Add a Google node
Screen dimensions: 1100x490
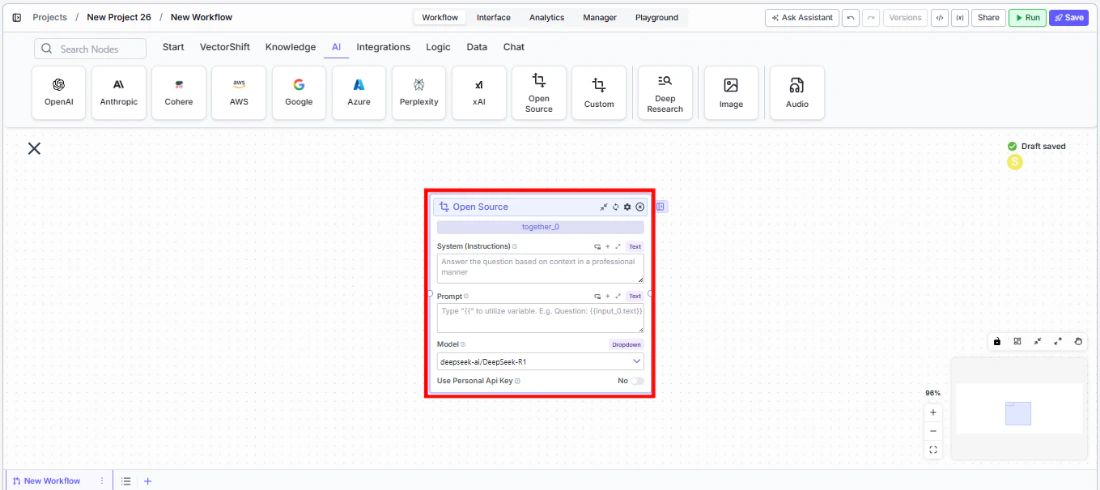[x=299, y=93]
